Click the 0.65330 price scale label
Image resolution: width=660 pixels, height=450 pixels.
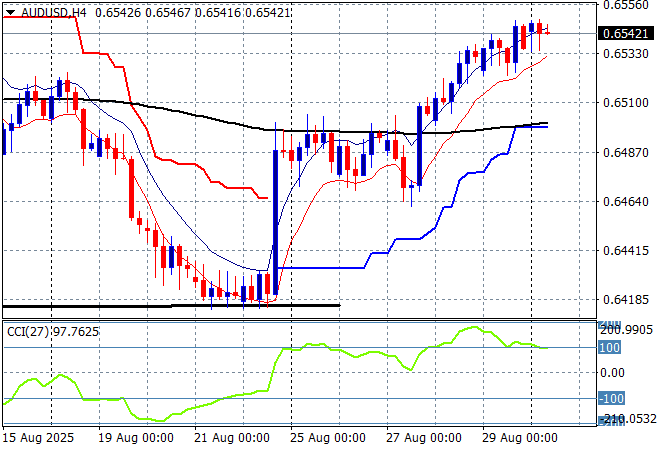coord(628,53)
